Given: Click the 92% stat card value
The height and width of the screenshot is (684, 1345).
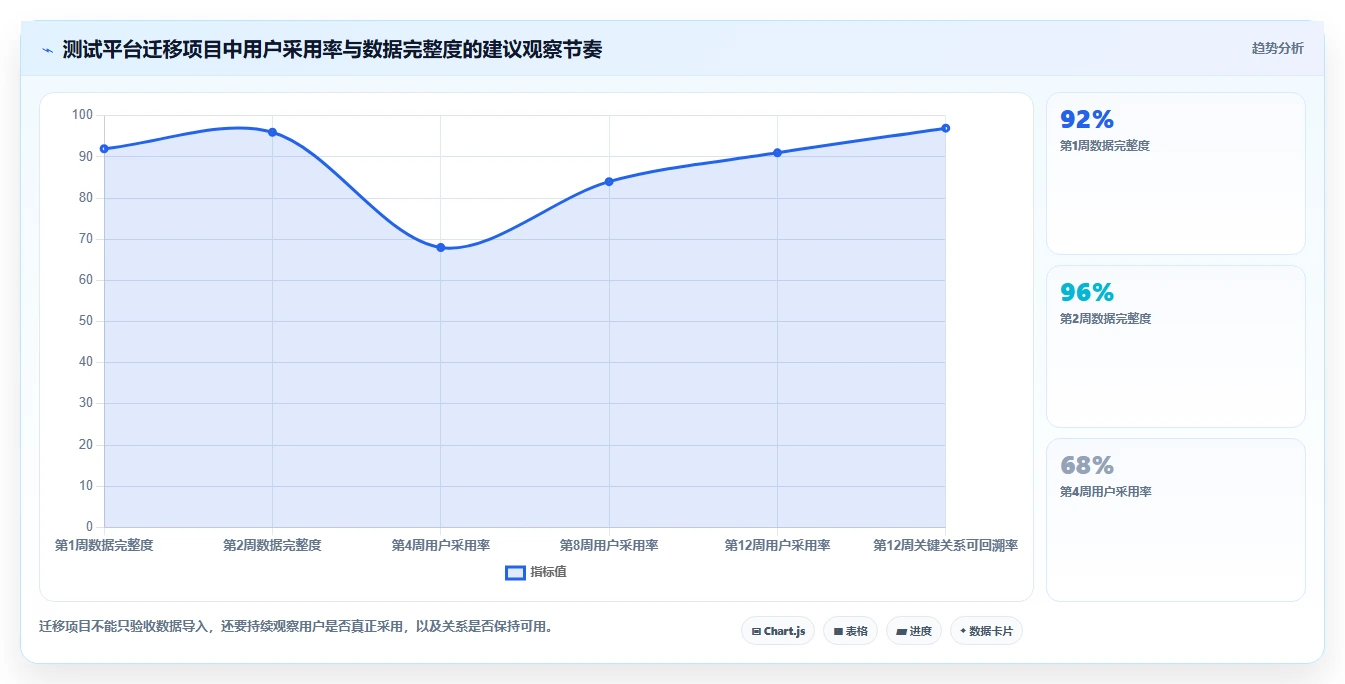Looking at the screenshot, I should tap(1087, 120).
